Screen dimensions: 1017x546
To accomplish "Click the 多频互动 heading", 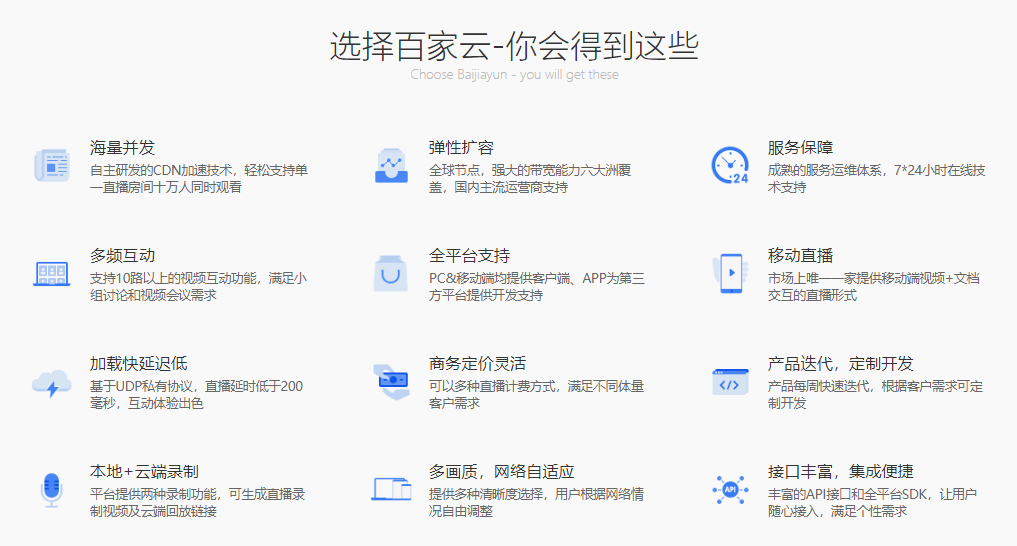I will coord(123,255).
